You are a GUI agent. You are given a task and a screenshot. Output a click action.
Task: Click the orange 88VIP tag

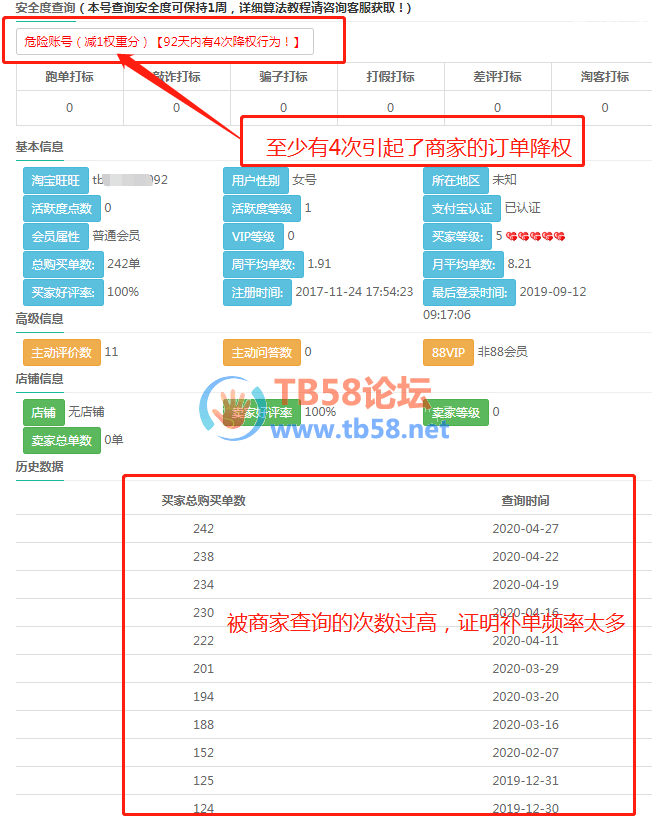pos(447,353)
